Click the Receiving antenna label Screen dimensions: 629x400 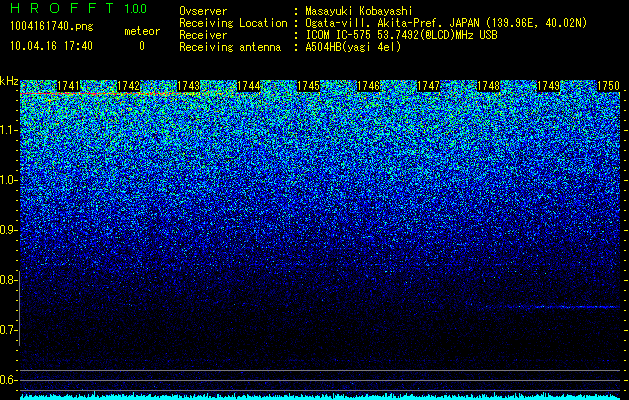click(230, 47)
